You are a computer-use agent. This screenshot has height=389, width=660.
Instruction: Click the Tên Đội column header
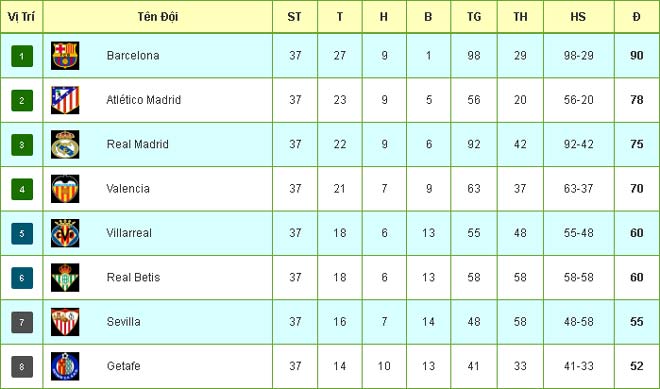click(x=158, y=17)
